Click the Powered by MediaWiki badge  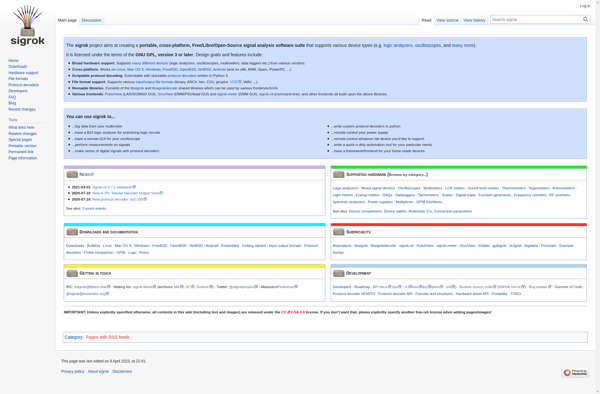(x=575, y=372)
